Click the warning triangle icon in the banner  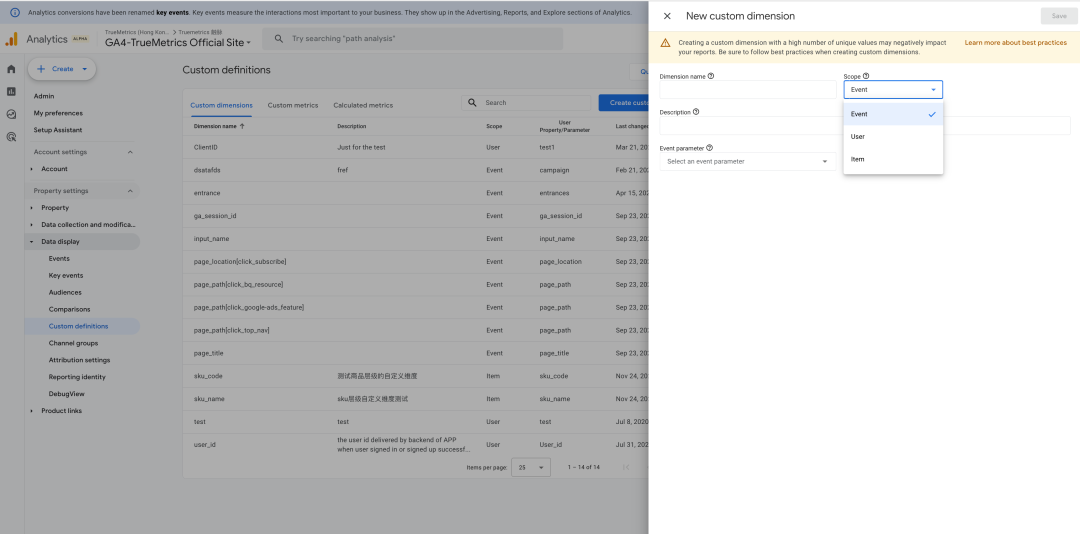pyautogui.click(x=665, y=43)
